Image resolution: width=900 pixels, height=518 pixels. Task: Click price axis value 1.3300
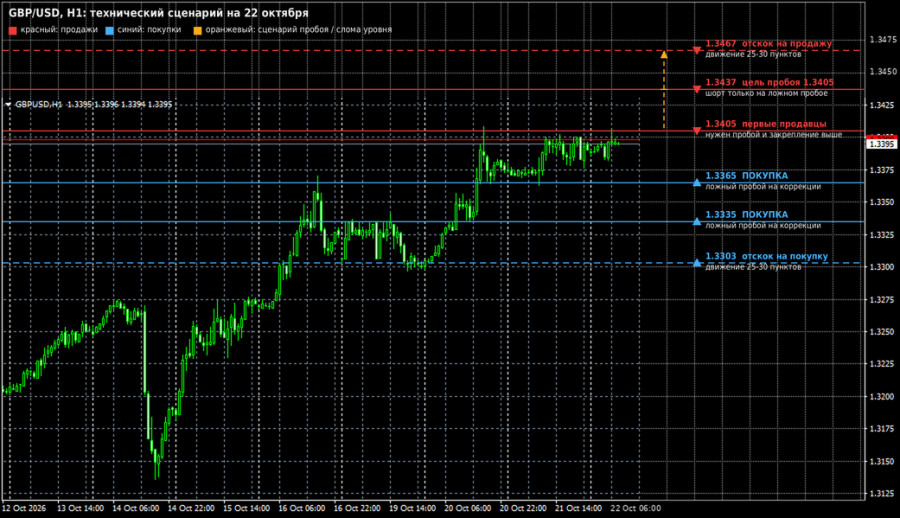pos(882,267)
